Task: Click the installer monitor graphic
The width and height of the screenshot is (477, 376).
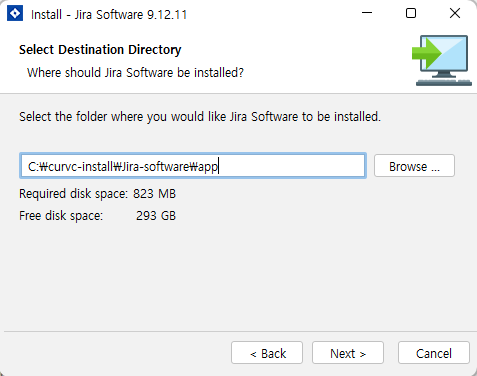Action: pyautogui.click(x=443, y=60)
